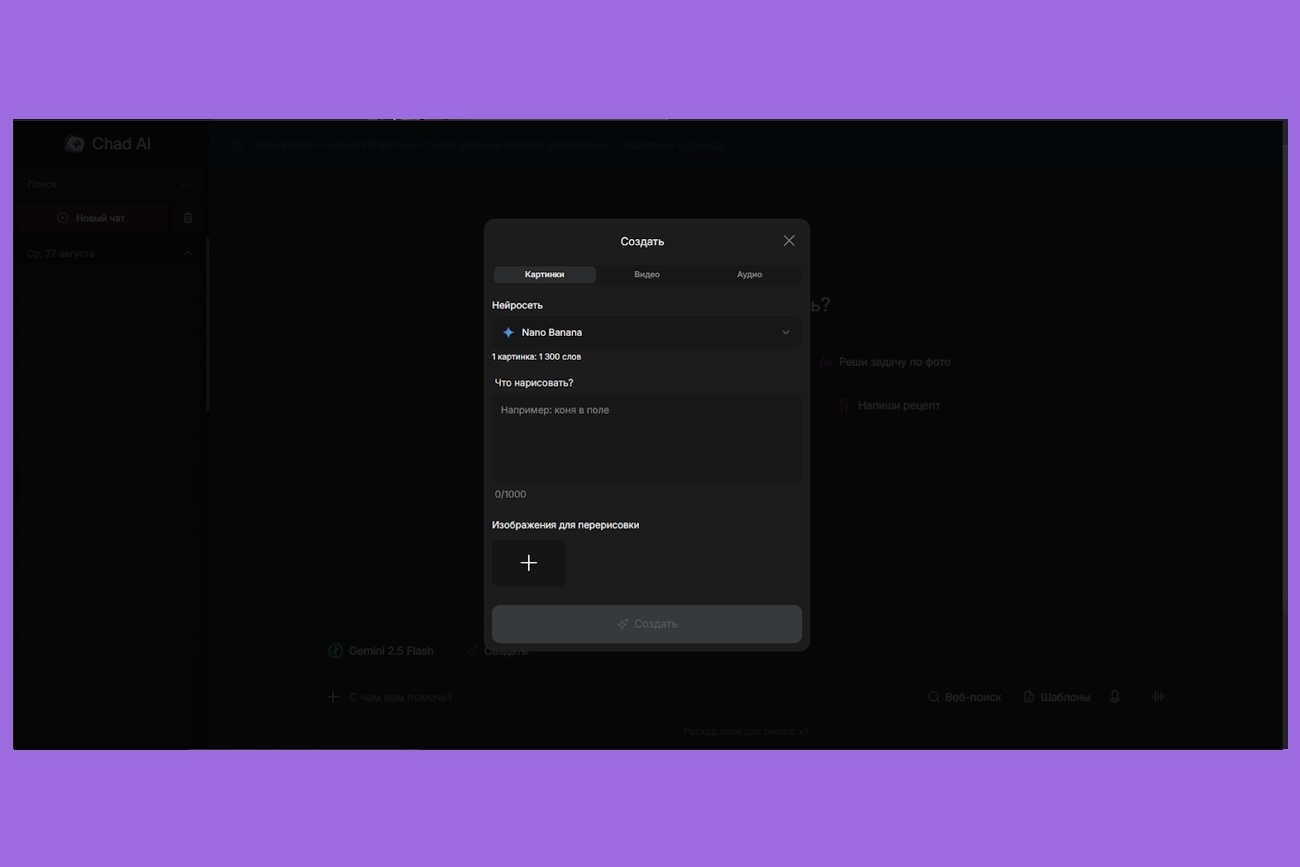Open the Gemini 2.5 Flash model selector
This screenshot has height=867, width=1300.
(381, 651)
